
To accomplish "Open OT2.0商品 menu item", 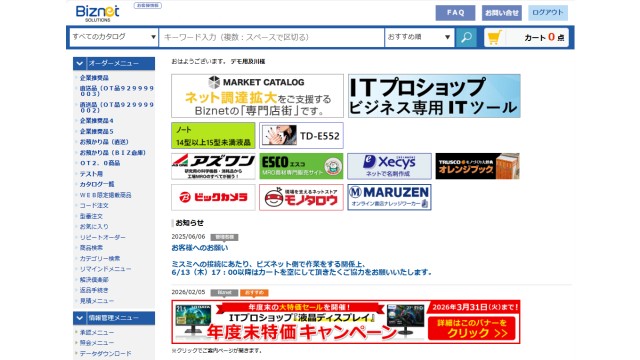I will [100, 163].
